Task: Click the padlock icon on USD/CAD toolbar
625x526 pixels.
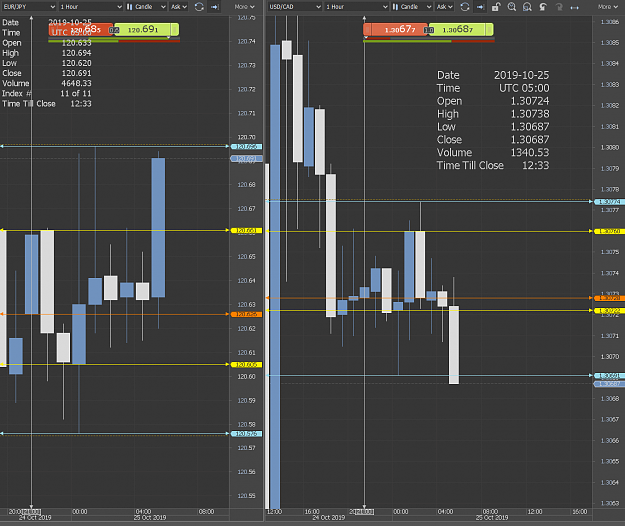Action: 495,6
